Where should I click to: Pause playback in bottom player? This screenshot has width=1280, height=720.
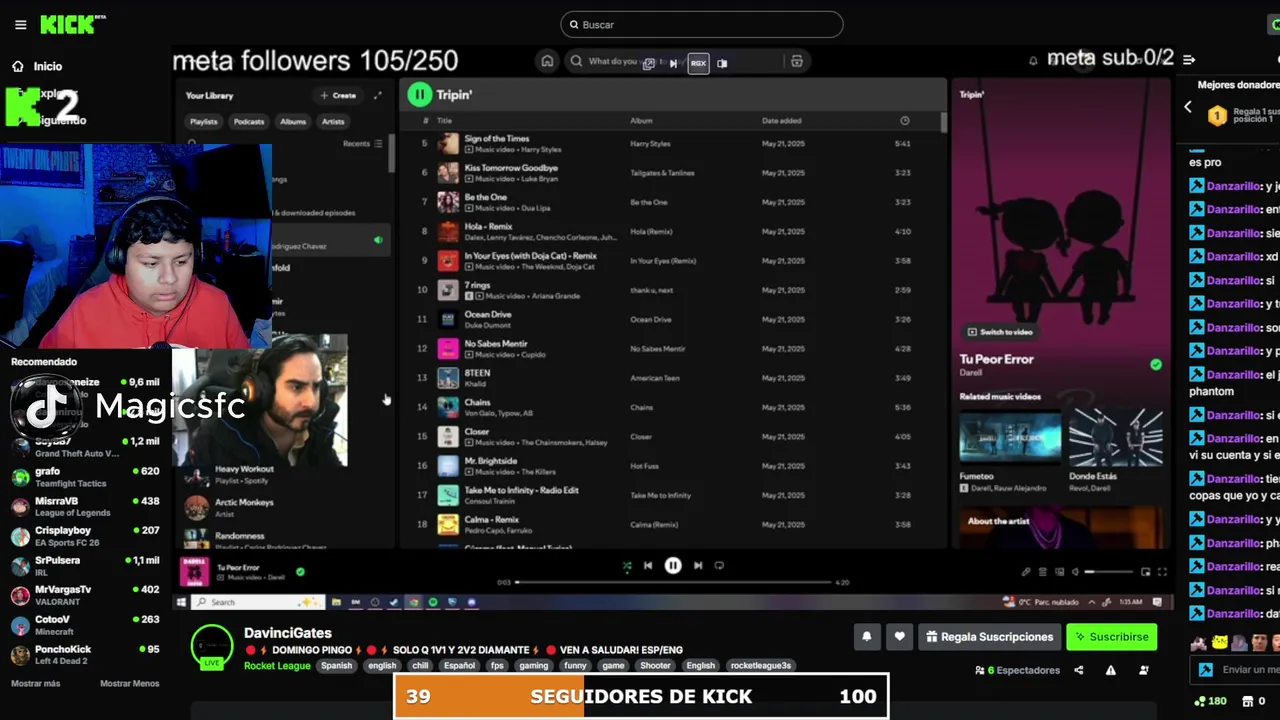pos(673,566)
